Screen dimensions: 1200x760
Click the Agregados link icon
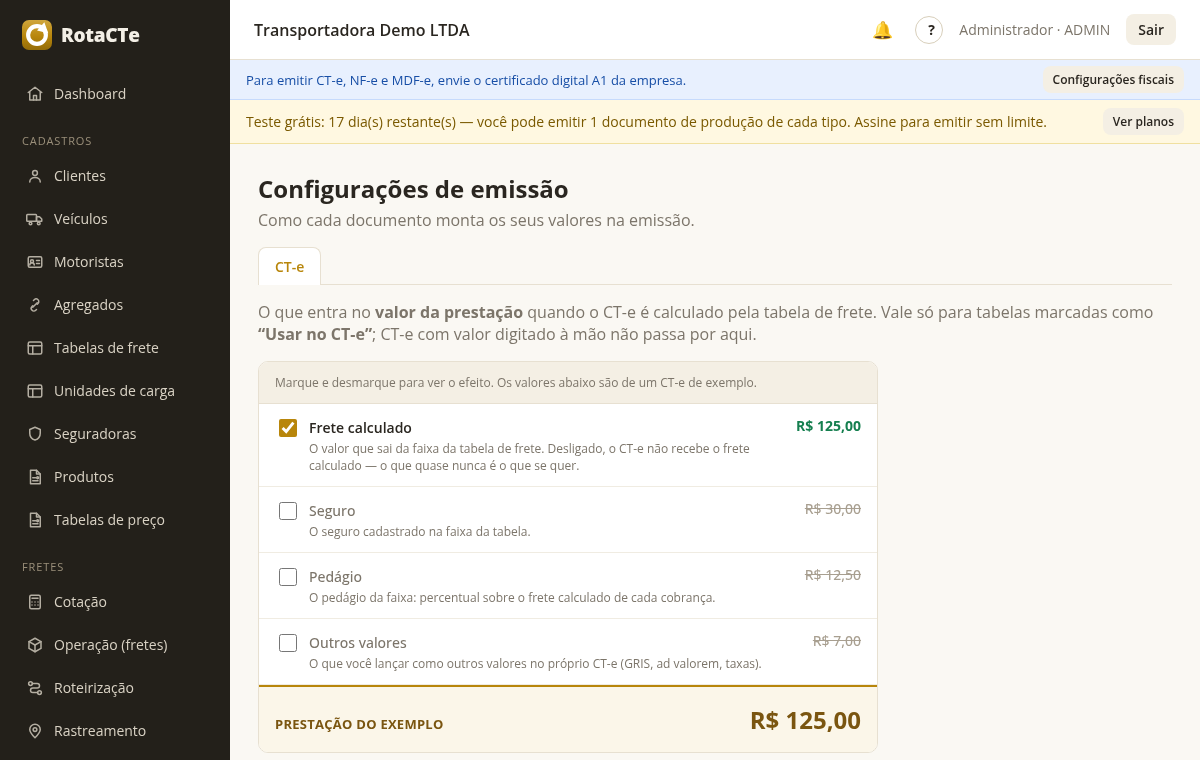35,305
